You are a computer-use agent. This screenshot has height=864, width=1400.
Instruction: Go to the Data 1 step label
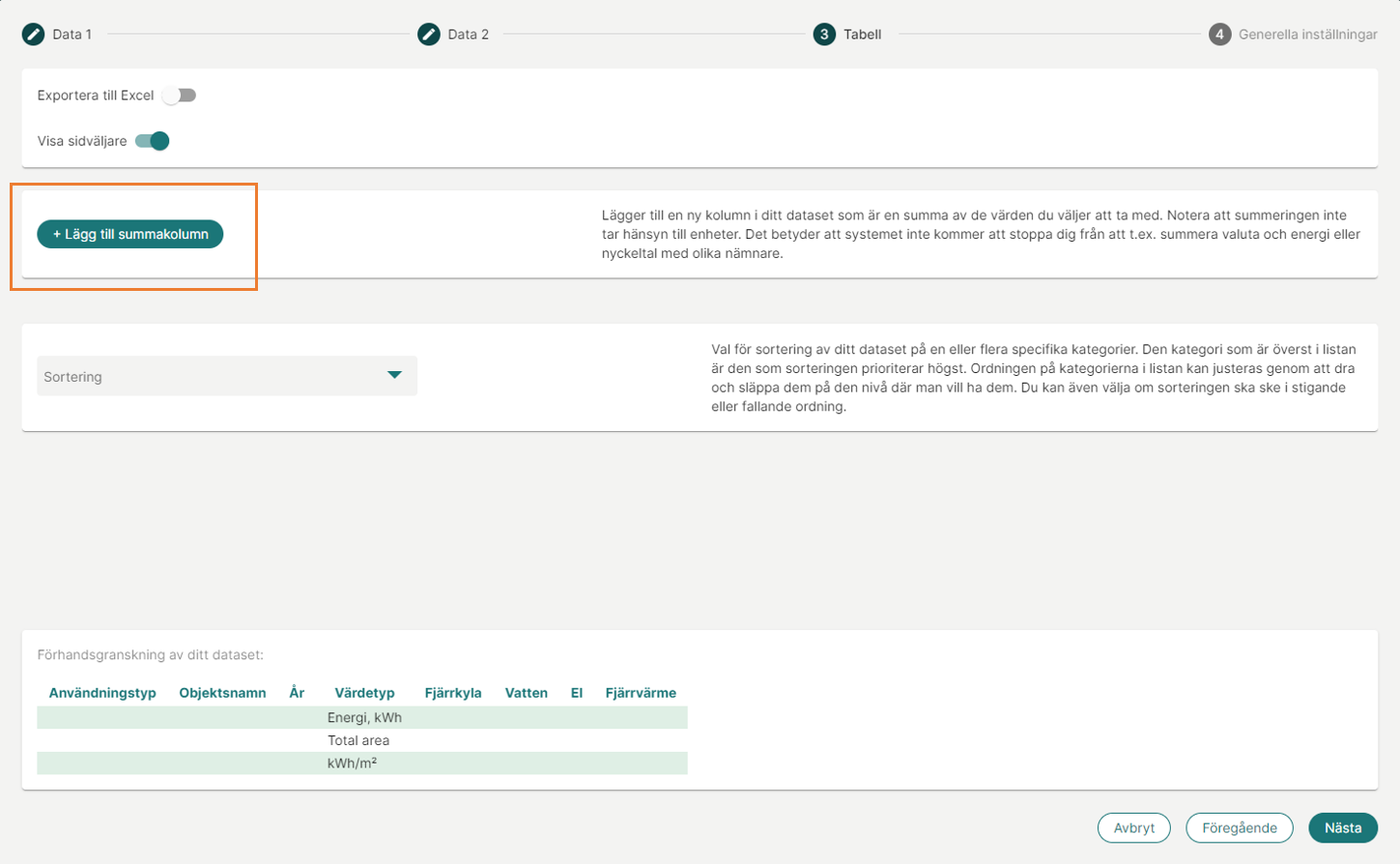71,35
